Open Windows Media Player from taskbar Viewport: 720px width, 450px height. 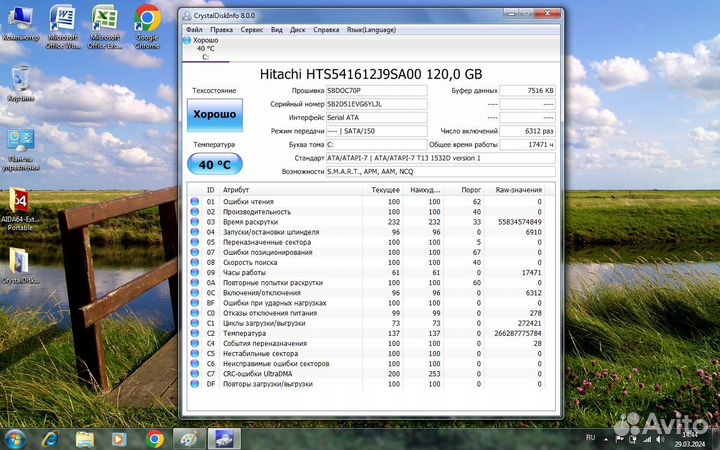[119, 439]
